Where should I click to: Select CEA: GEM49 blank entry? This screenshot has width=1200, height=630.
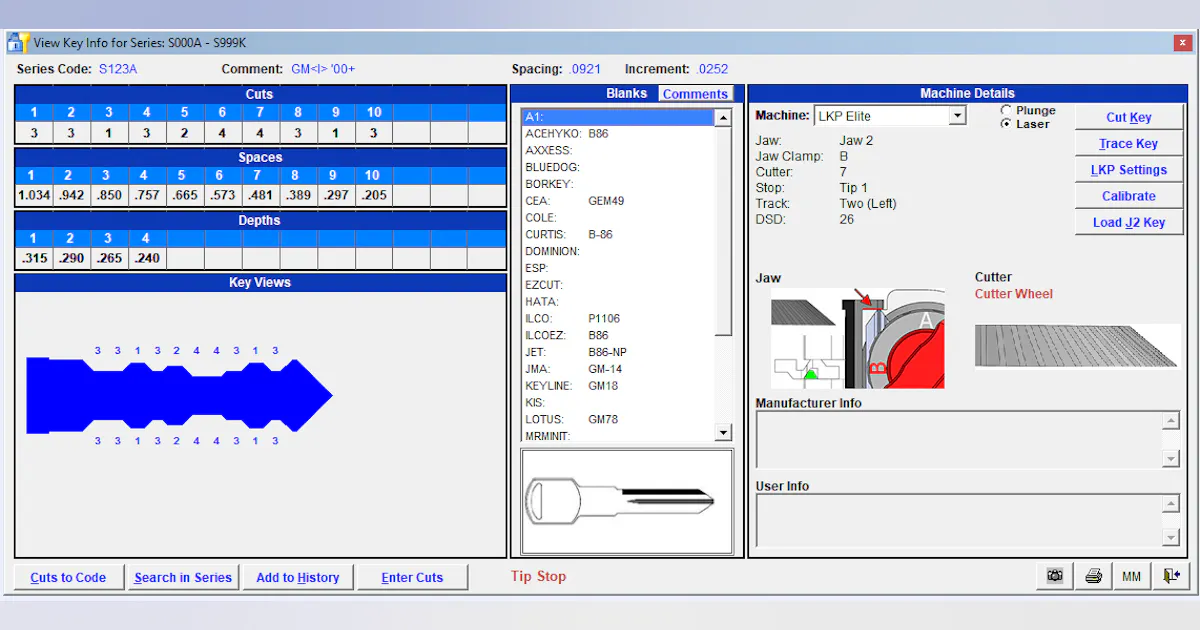(x=618, y=201)
